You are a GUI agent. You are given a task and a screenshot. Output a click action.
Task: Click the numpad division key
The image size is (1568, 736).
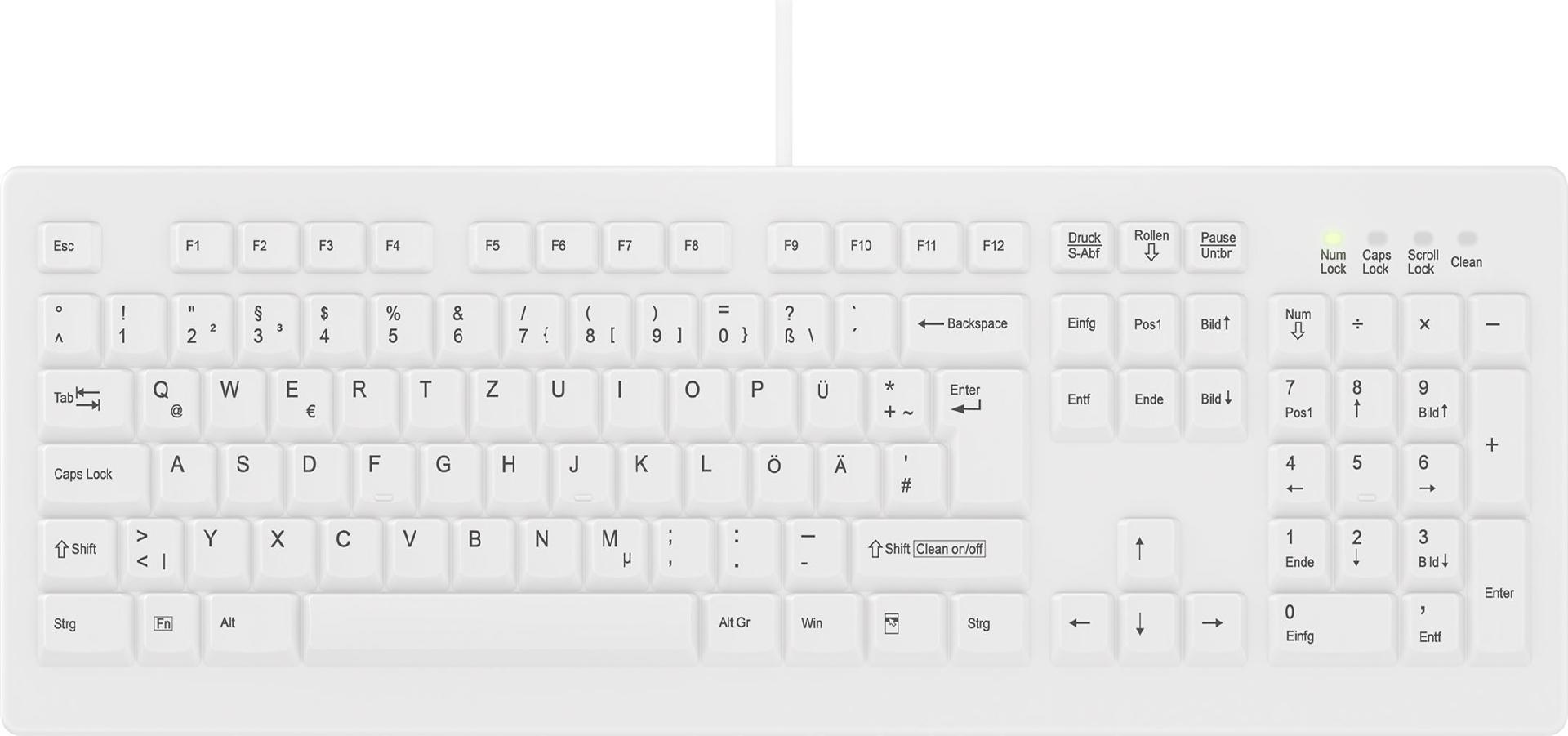[x=1364, y=328]
